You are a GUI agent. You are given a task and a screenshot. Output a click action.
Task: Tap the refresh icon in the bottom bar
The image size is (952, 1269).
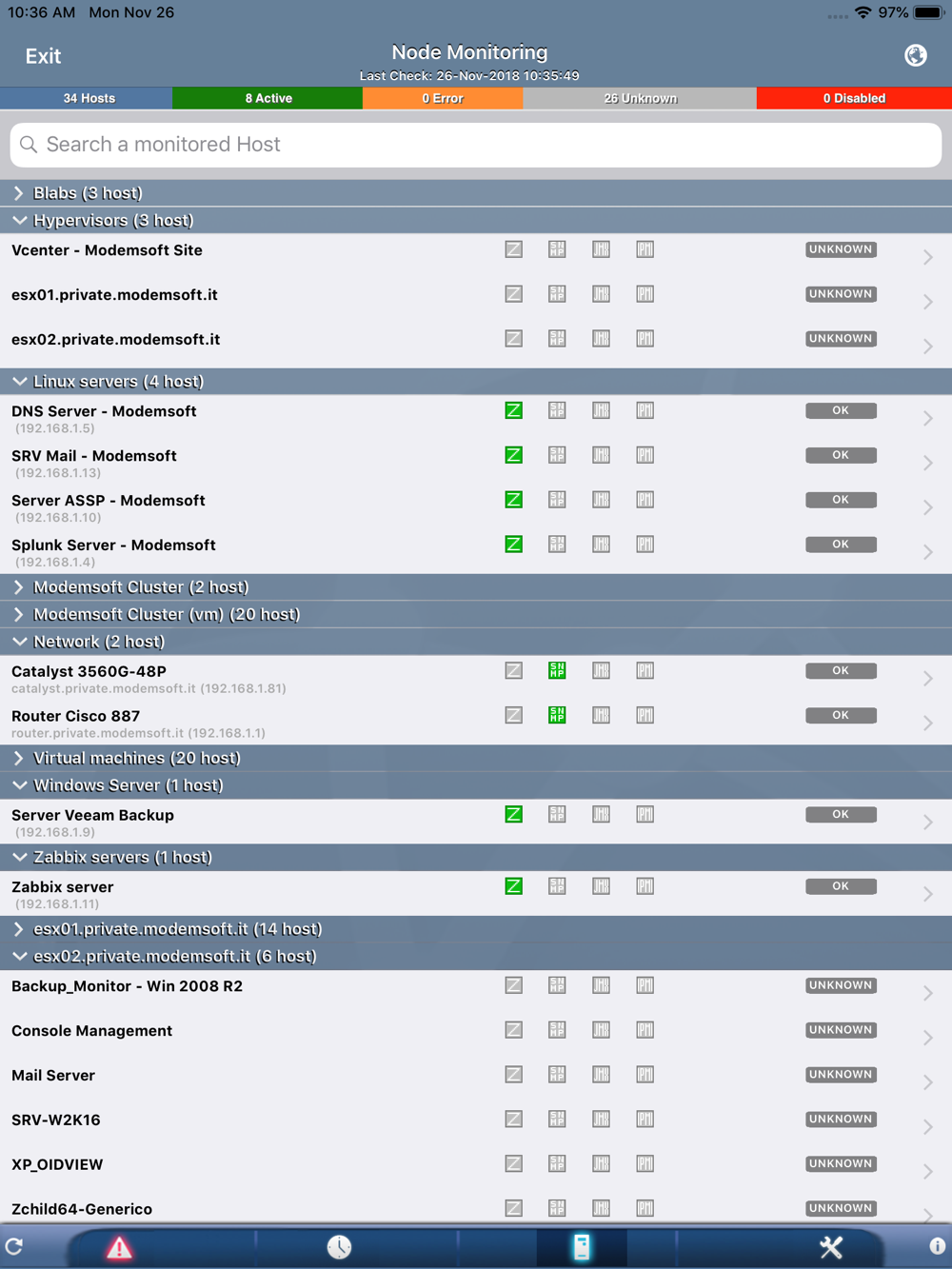14,1246
